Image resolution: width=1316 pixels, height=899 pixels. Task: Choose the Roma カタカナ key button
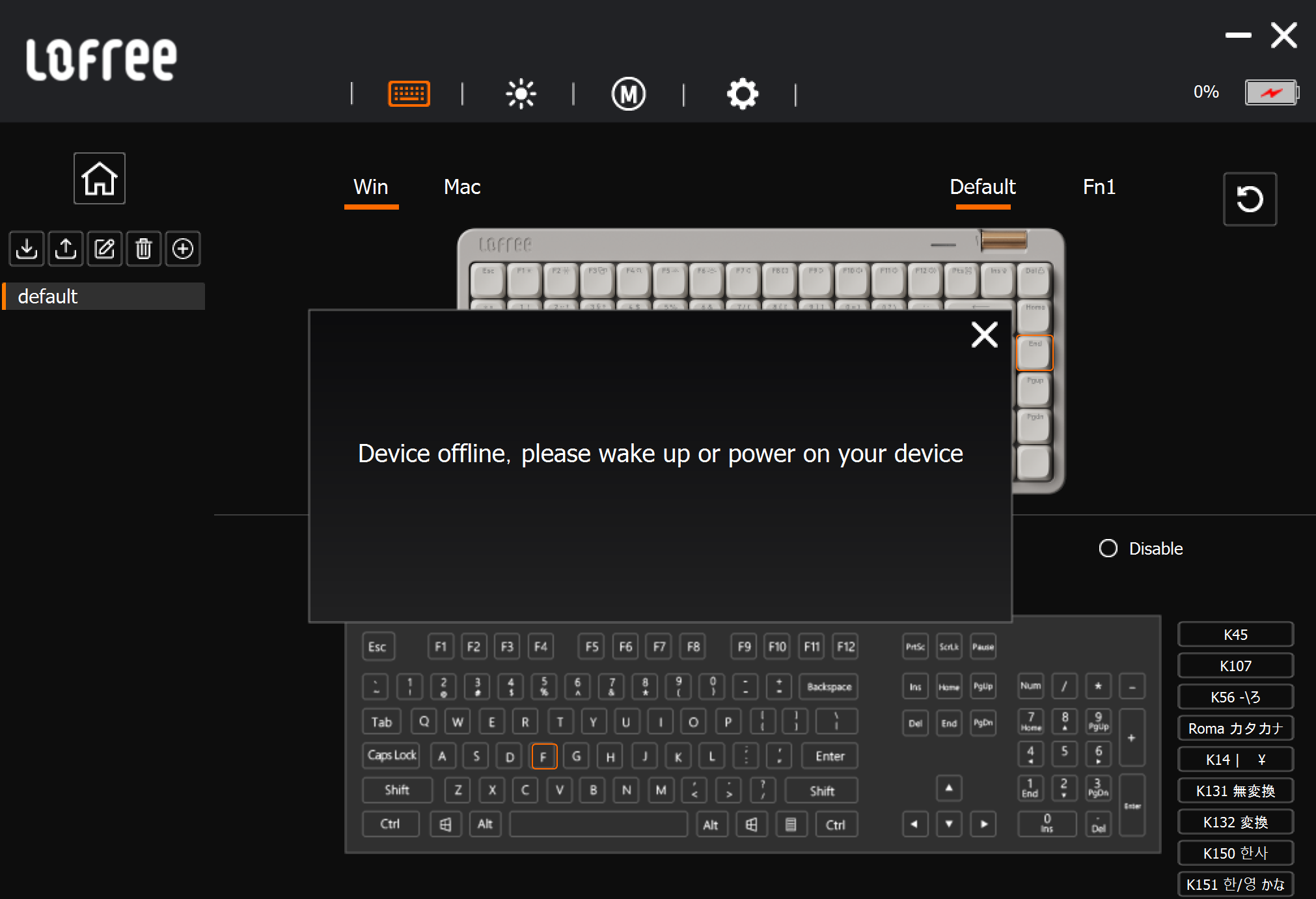[x=1235, y=728]
